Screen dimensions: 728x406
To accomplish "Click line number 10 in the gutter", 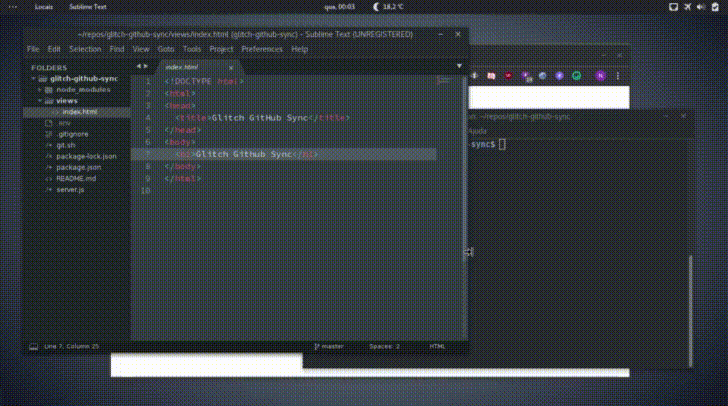I will [145, 190].
